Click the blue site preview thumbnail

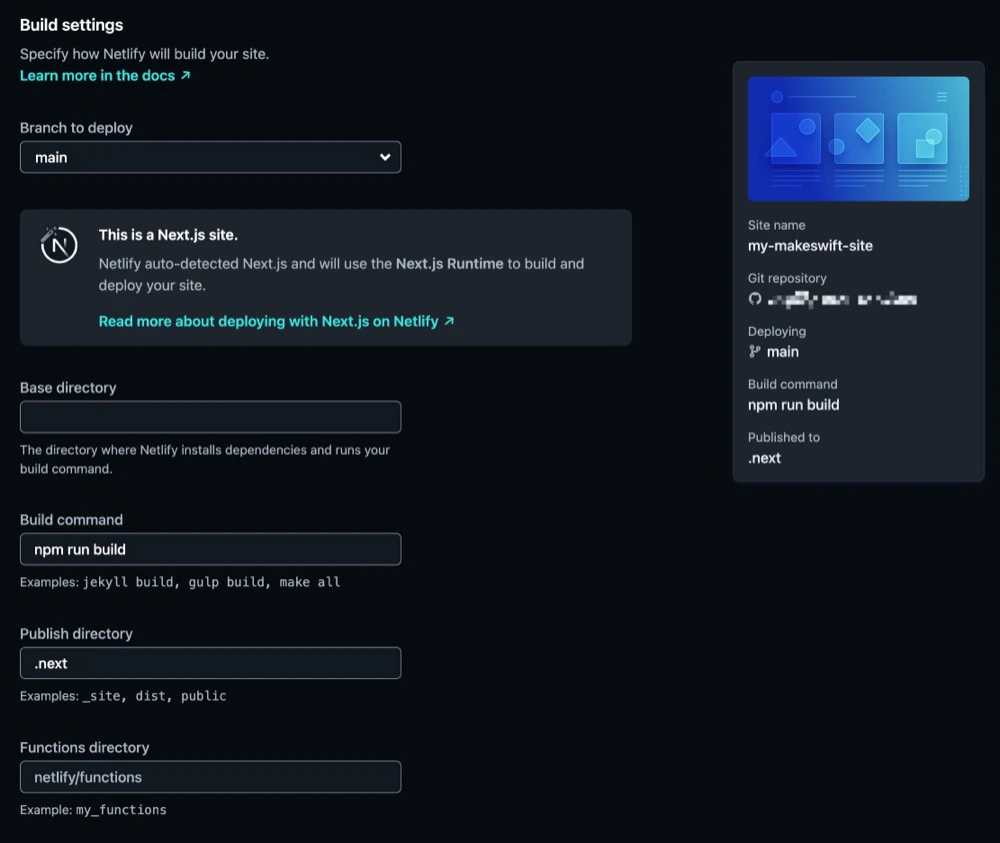click(x=858, y=138)
